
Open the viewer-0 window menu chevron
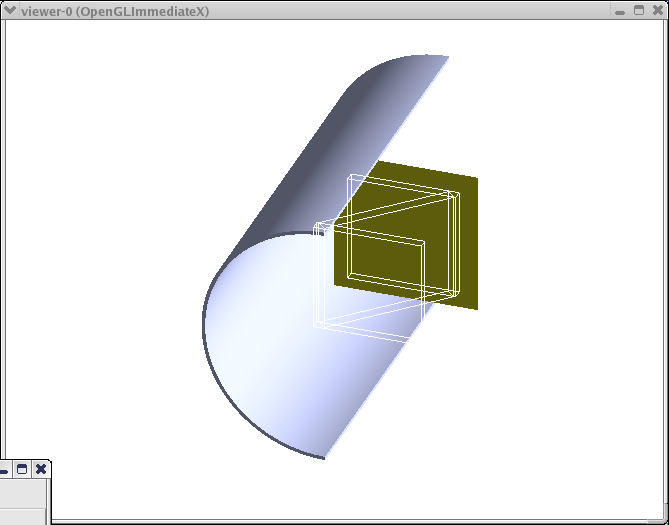(10, 10)
